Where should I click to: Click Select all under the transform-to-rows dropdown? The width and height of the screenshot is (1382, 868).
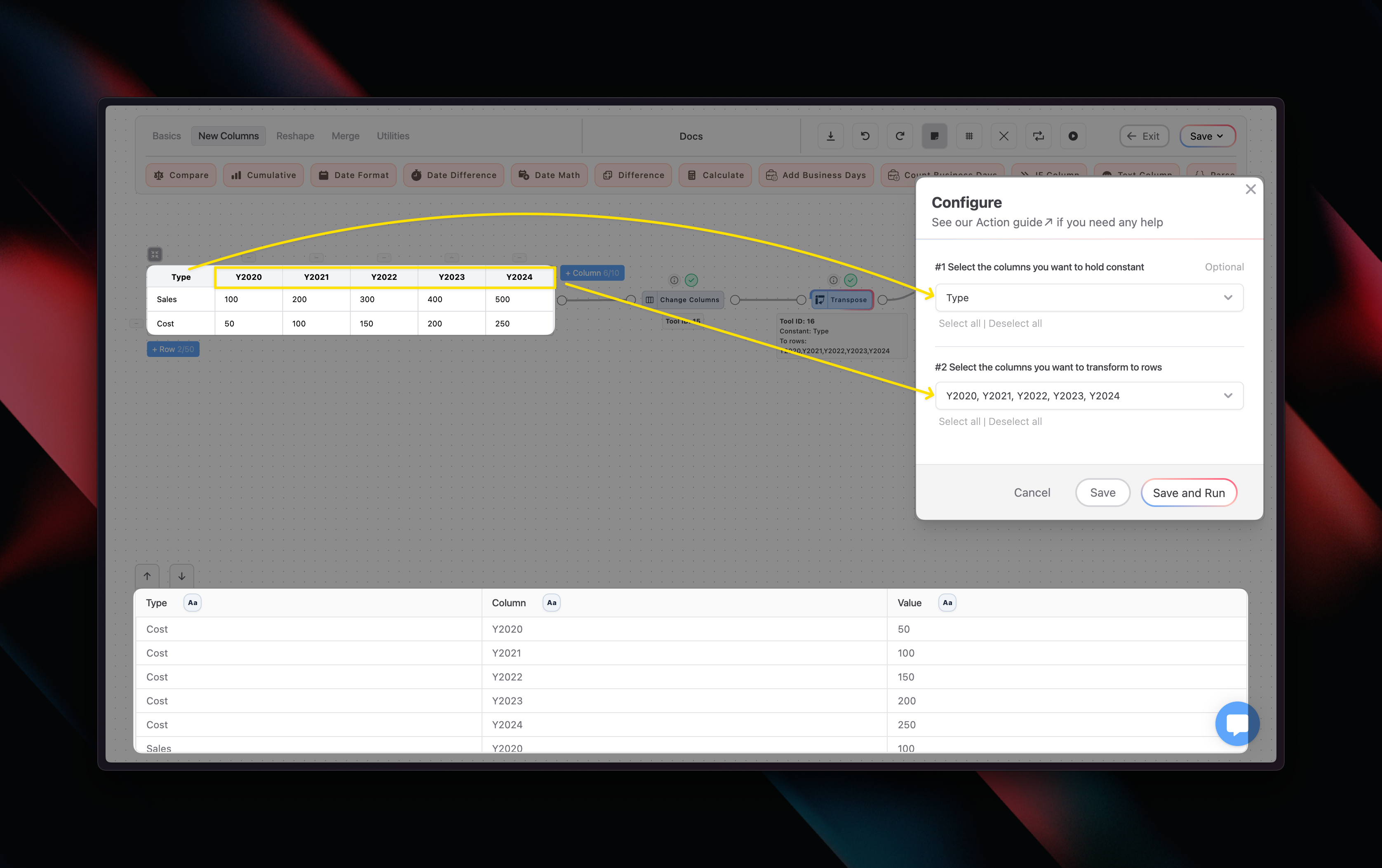[959, 422]
